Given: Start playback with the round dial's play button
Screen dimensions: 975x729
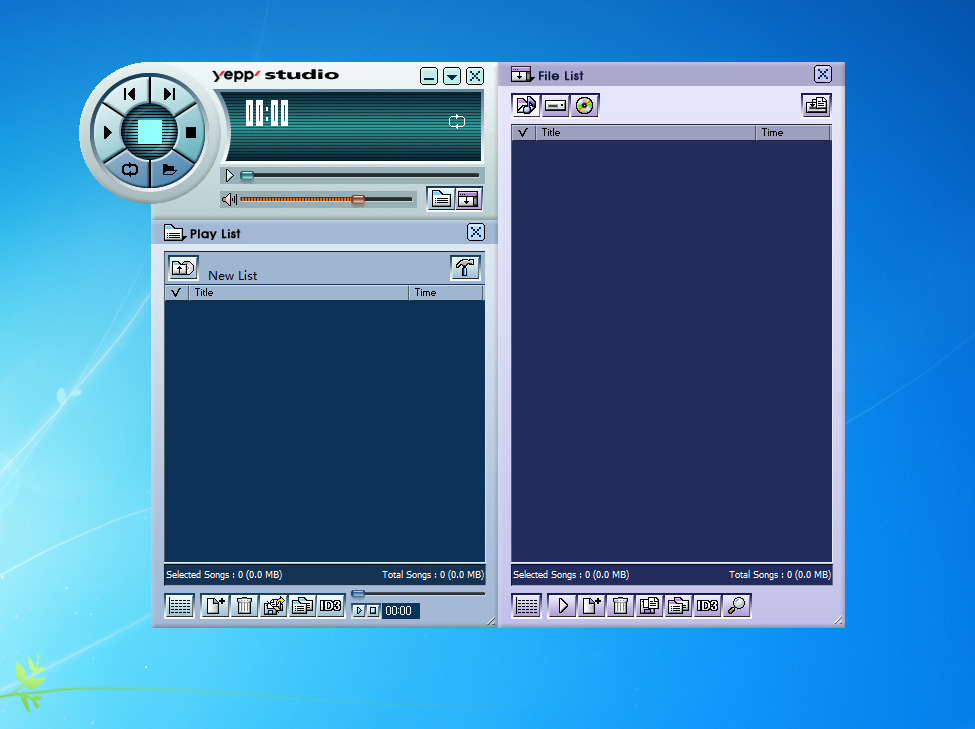Looking at the screenshot, I should coord(108,132).
